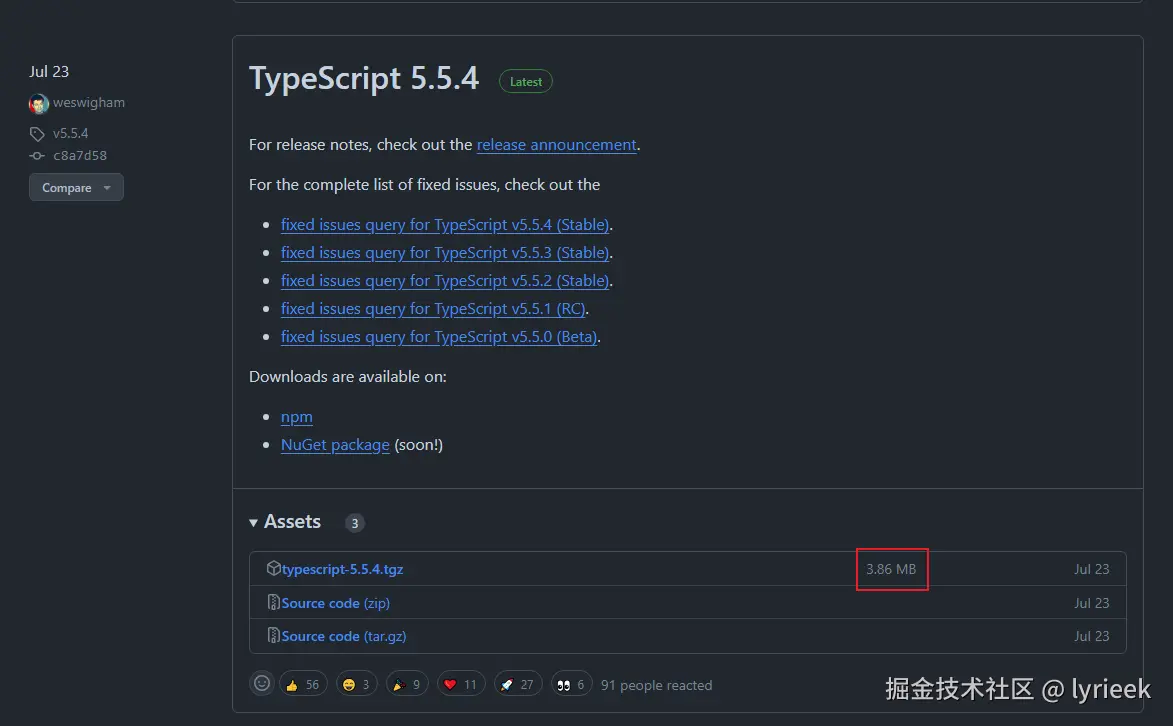Toggle the laugh reaction with 3
This screenshot has width=1173, height=726.
[356, 684]
